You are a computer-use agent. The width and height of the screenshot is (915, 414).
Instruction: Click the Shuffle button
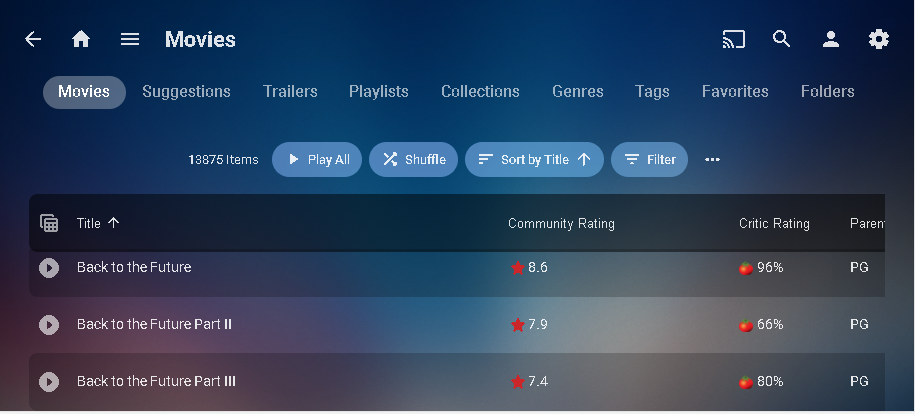pyautogui.click(x=413, y=159)
